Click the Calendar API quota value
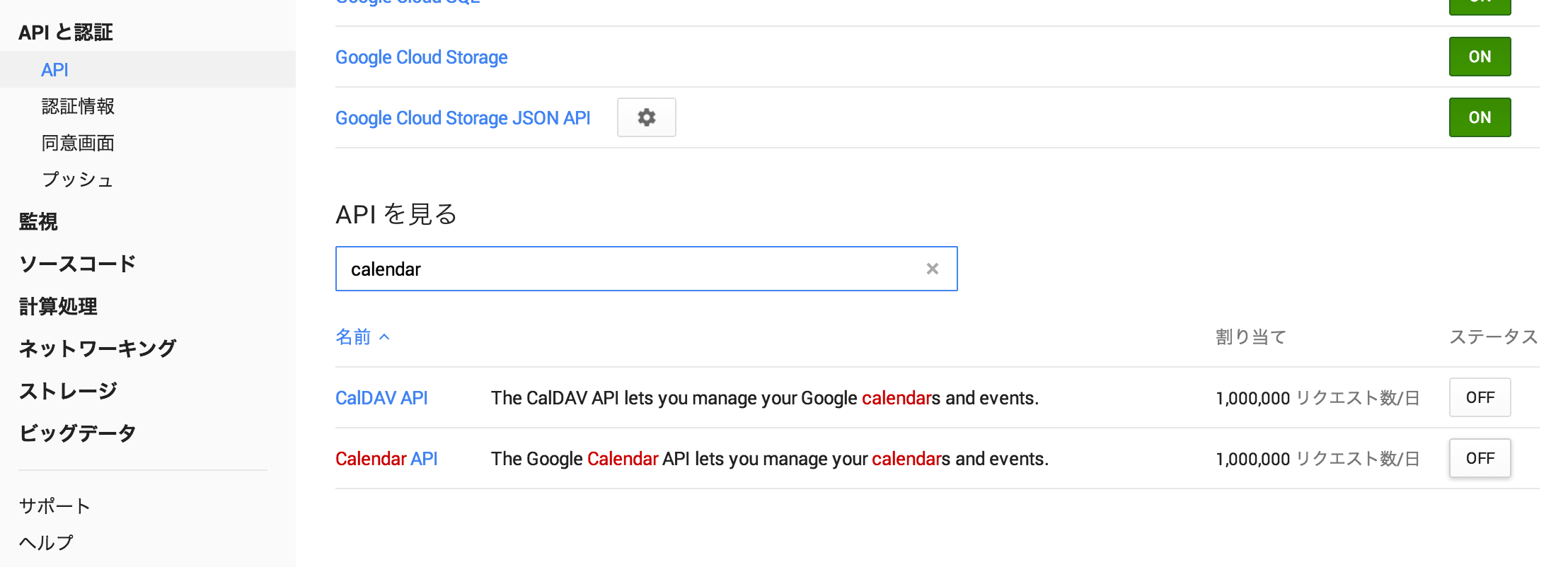Viewport: 1568px width, 567px height. 1318,459
